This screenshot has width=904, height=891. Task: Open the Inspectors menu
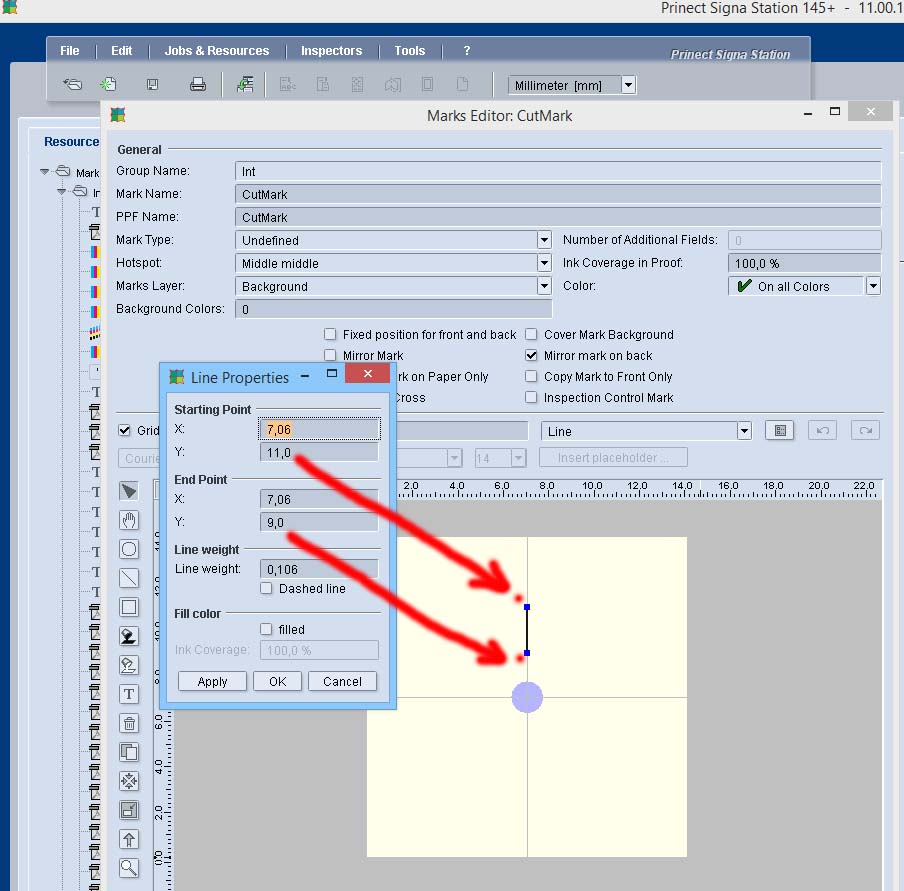point(332,51)
